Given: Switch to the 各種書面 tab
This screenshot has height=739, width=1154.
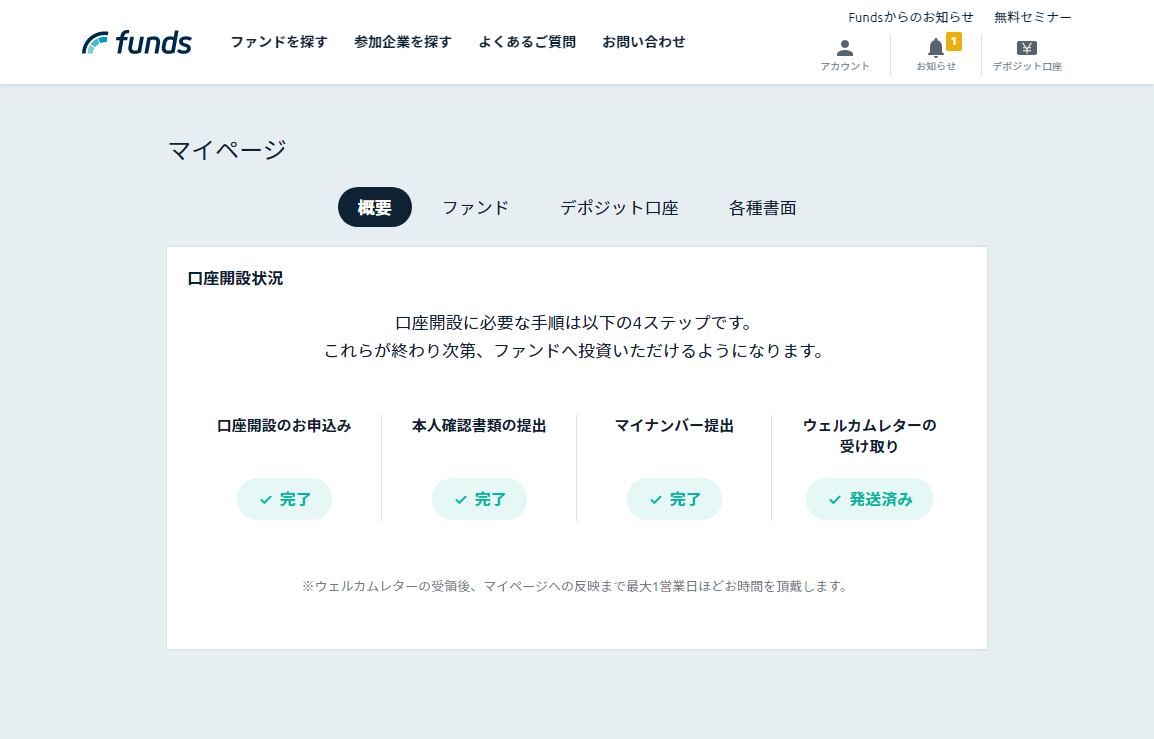Looking at the screenshot, I should click(x=763, y=208).
